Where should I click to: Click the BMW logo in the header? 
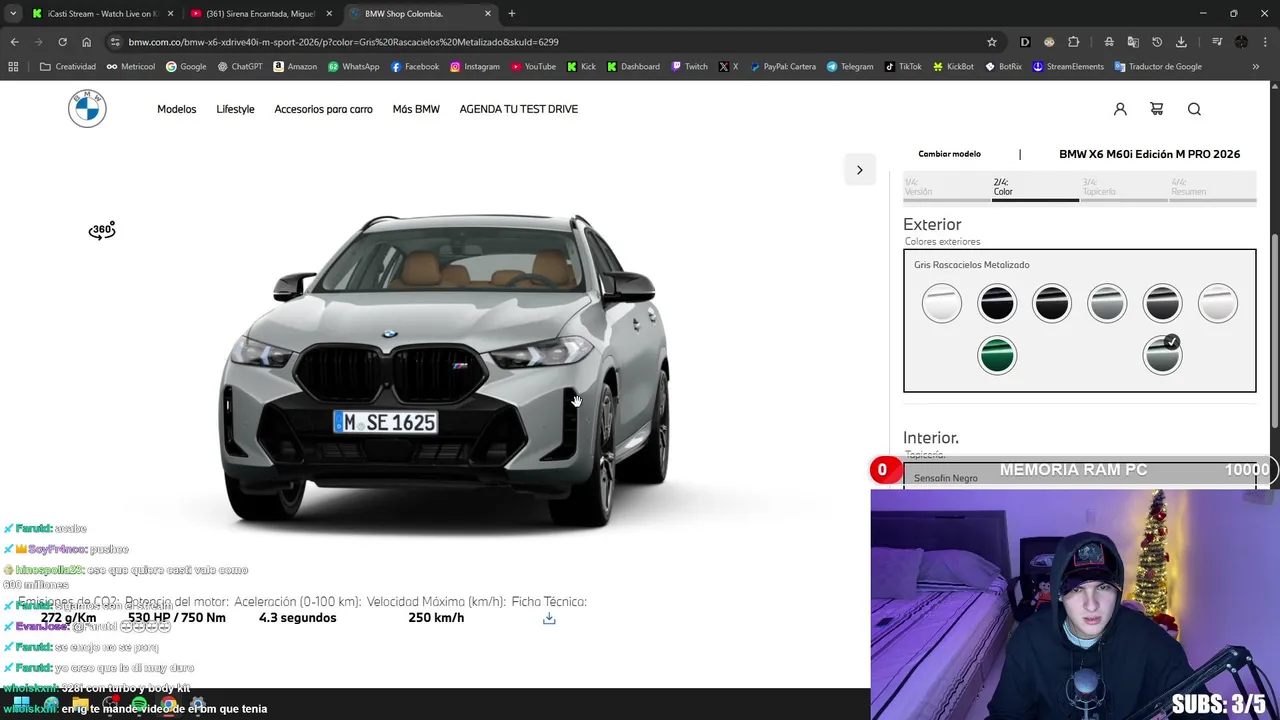(87, 108)
